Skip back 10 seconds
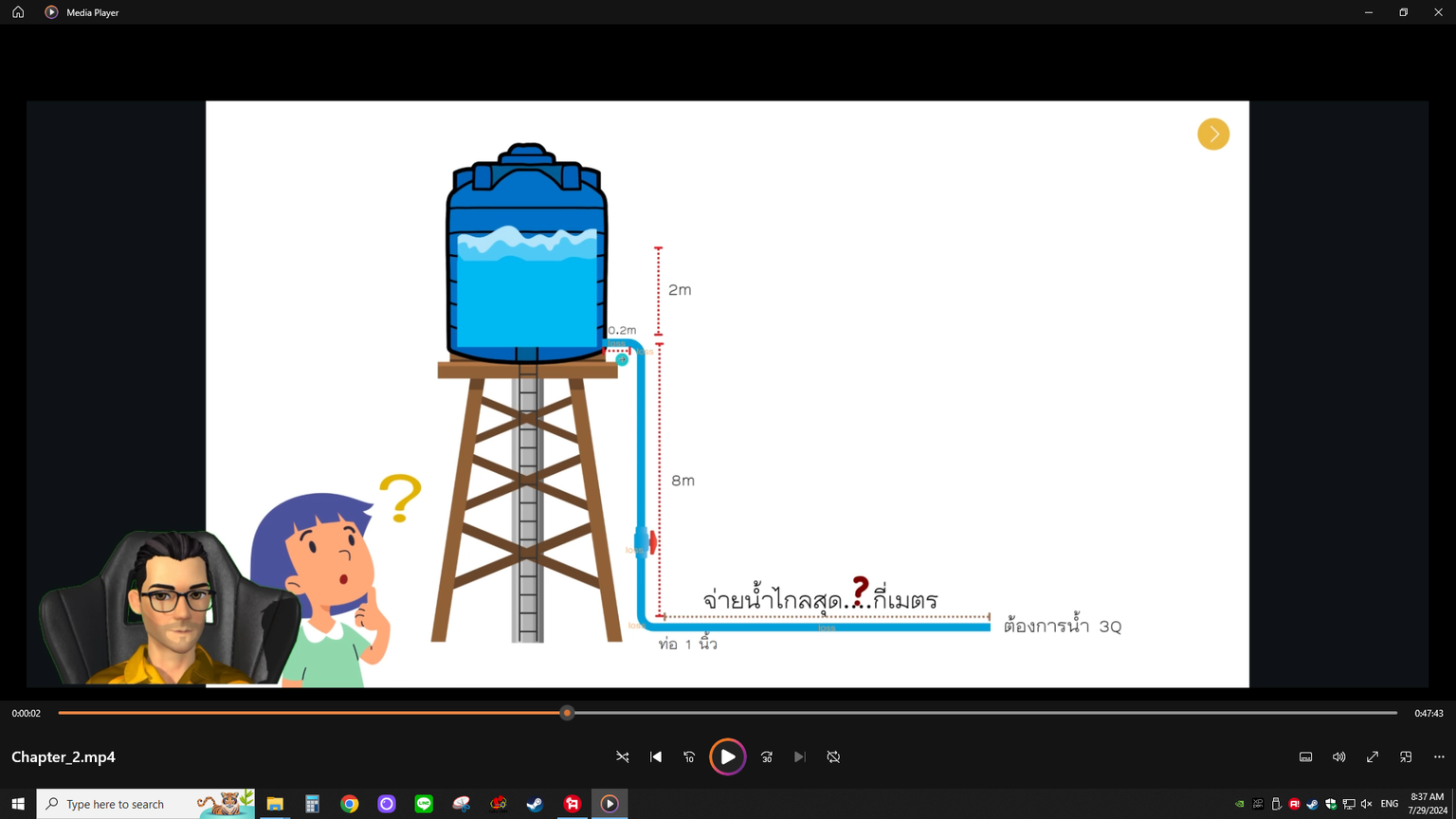This screenshot has width=1456, height=819. pos(689,757)
